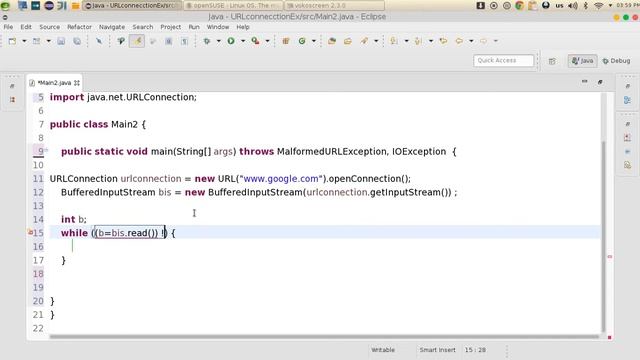Click the Back navigation arrow icon
The image size is (640, 360).
pos(459,41)
